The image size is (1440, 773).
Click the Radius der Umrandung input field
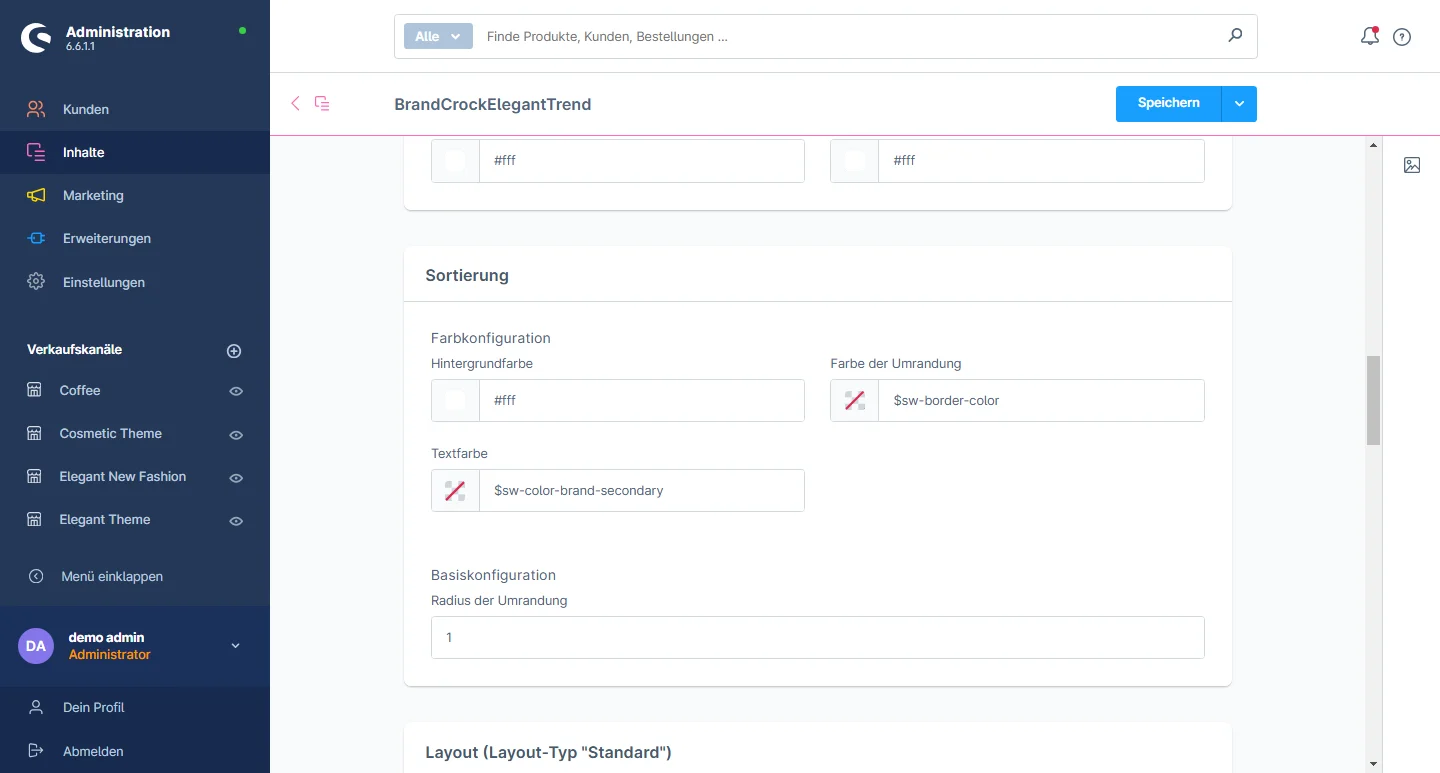(x=817, y=637)
